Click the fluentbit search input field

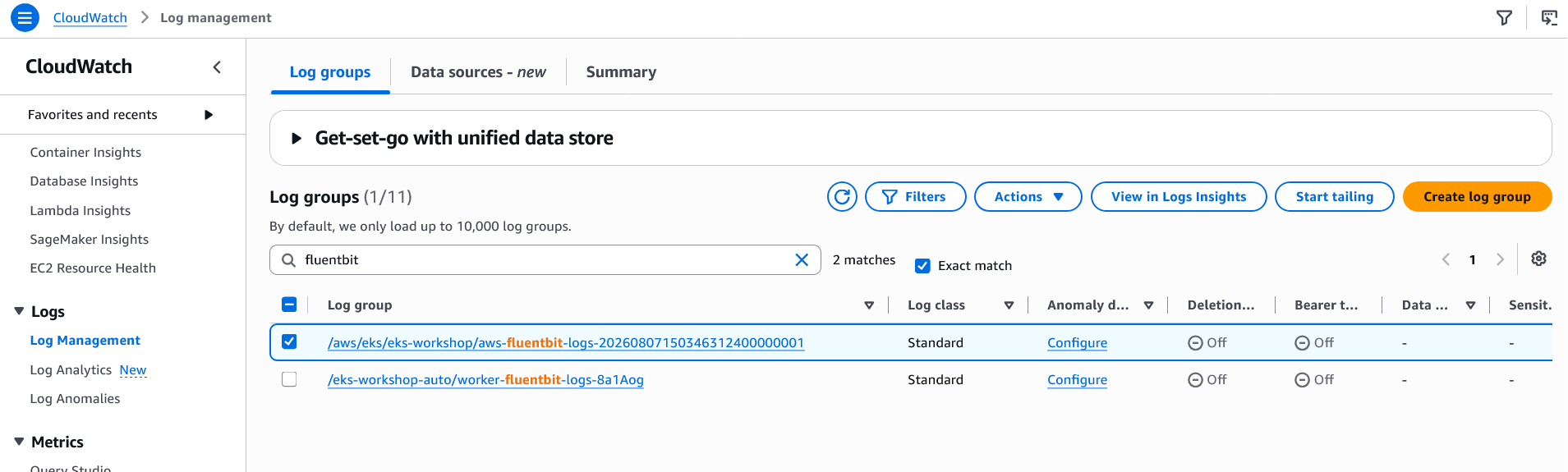point(545,260)
